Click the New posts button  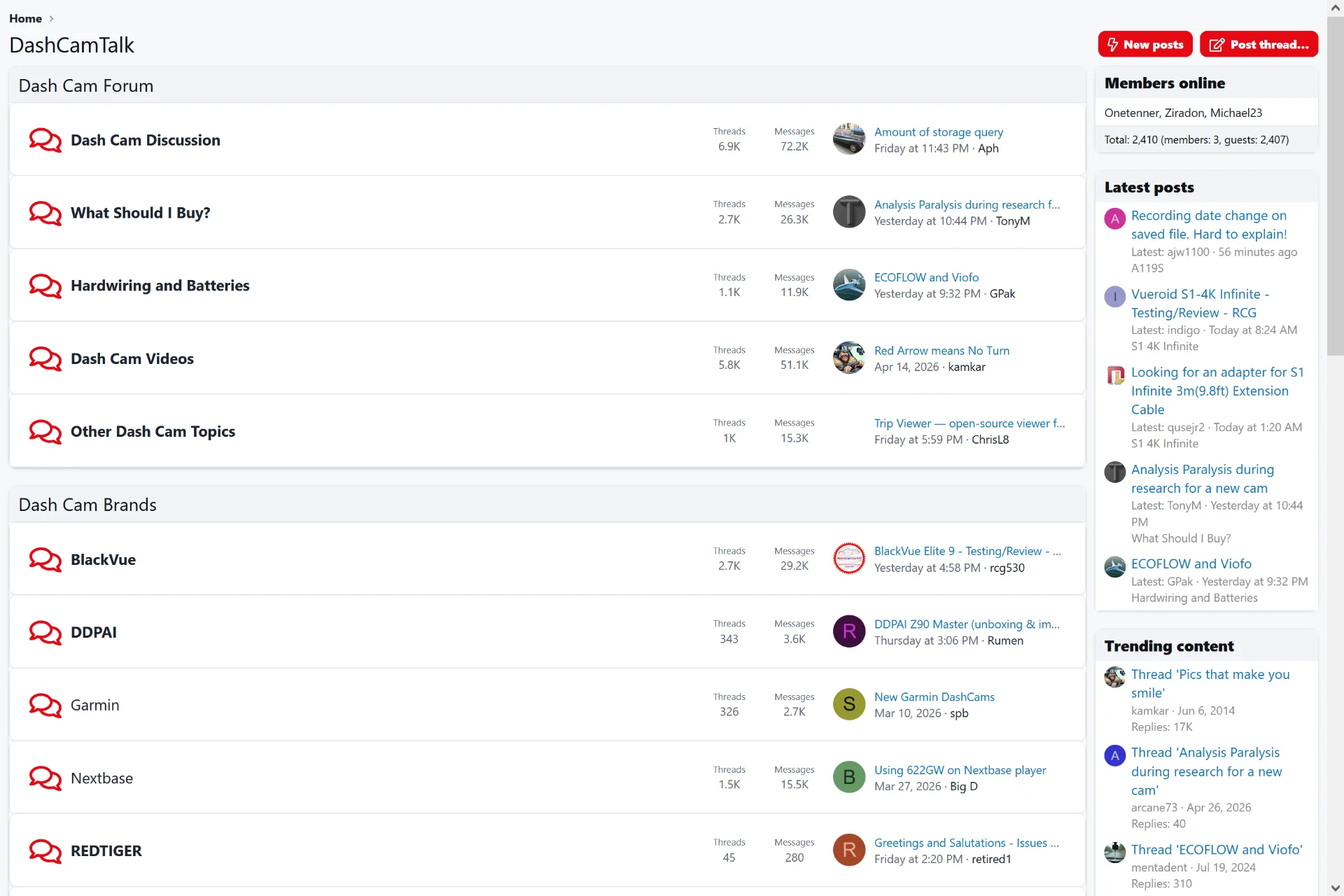(x=1145, y=44)
